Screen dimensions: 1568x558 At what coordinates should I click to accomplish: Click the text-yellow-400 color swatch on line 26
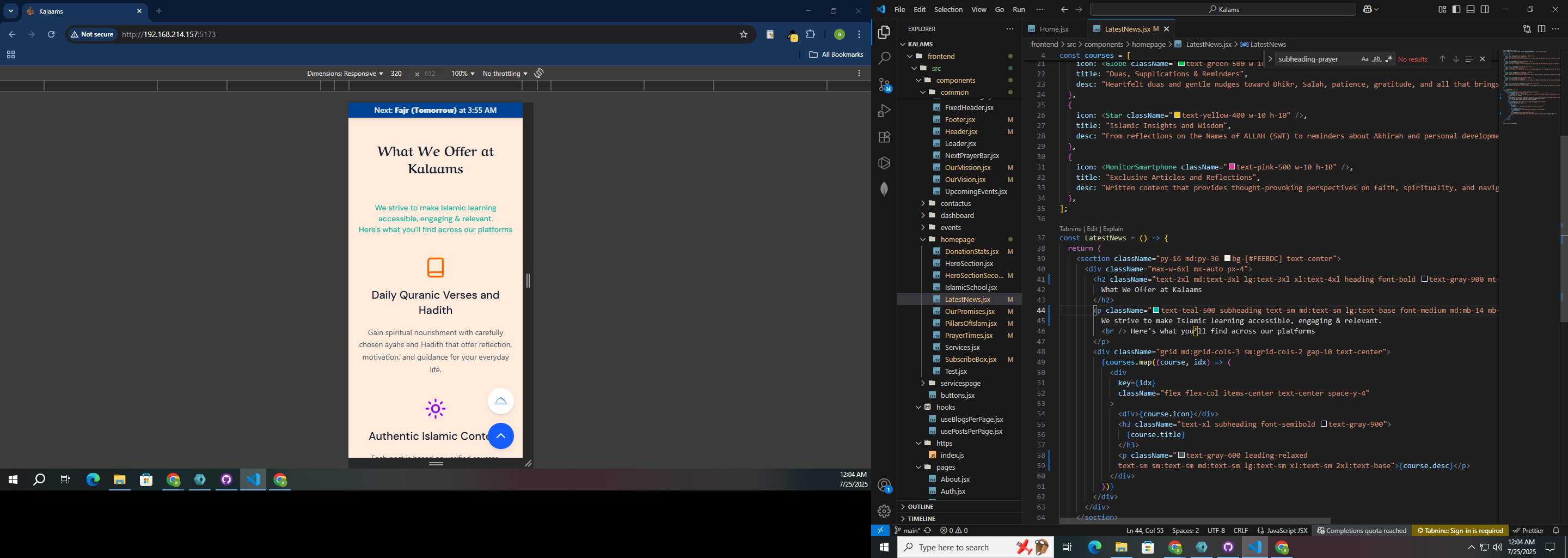[x=1177, y=115]
